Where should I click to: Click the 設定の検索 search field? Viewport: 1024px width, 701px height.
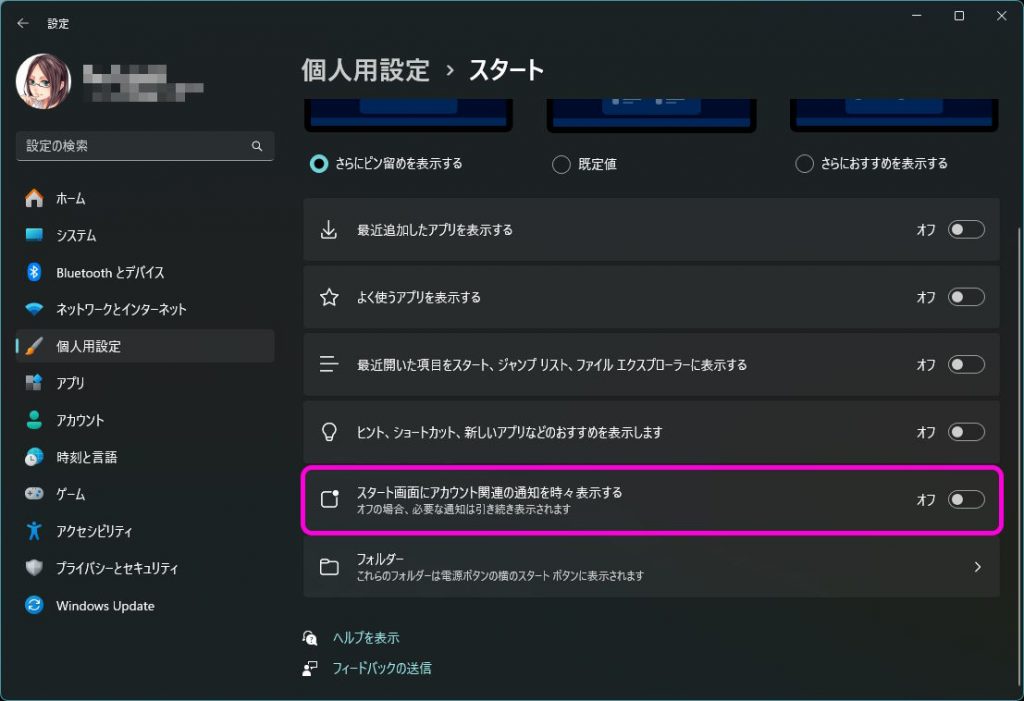pyautogui.click(x=144, y=146)
